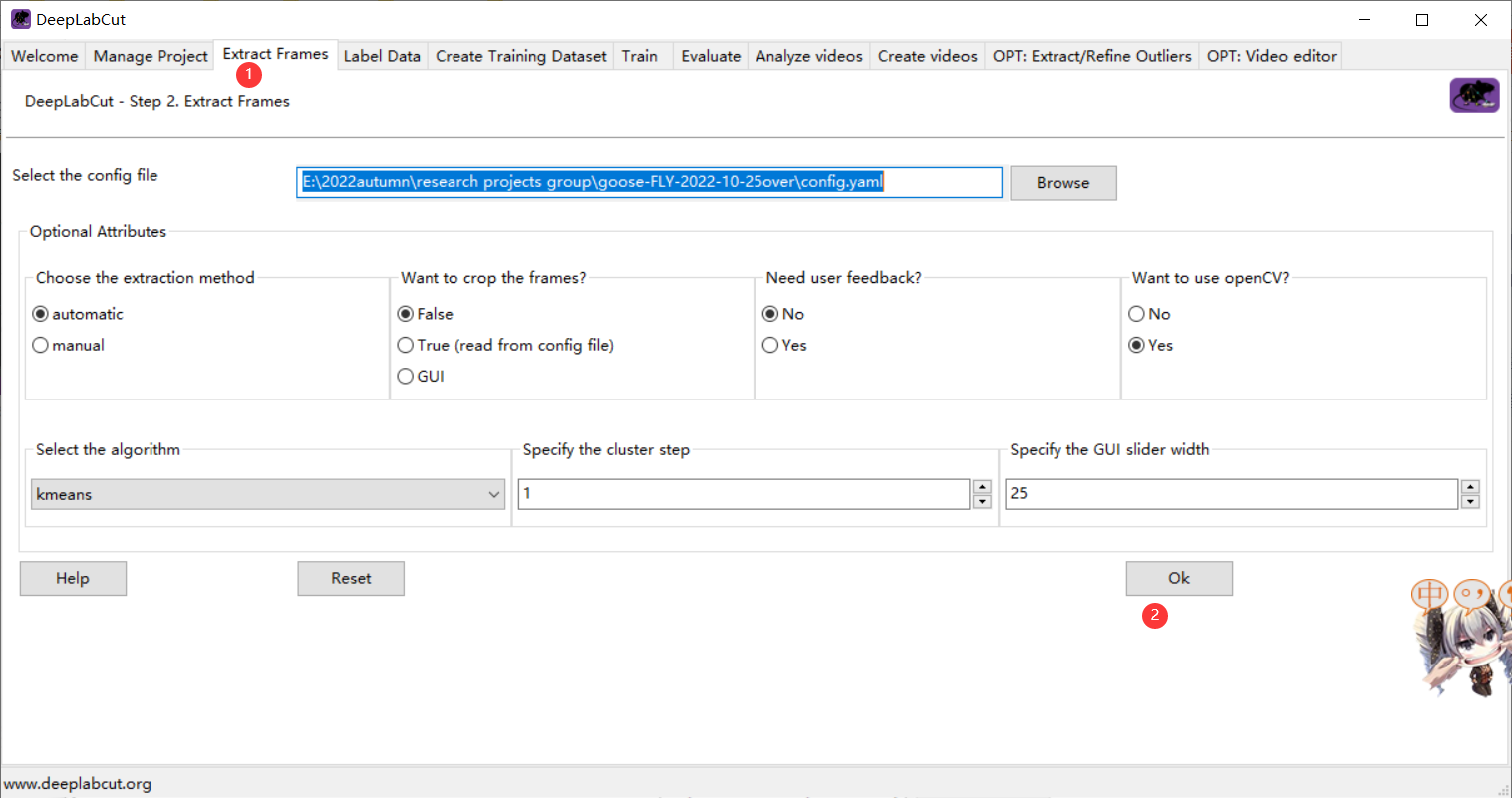Image resolution: width=1512 pixels, height=798 pixels.
Task: Click 'Select the algorithm' label
Action: [x=108, y=450]
